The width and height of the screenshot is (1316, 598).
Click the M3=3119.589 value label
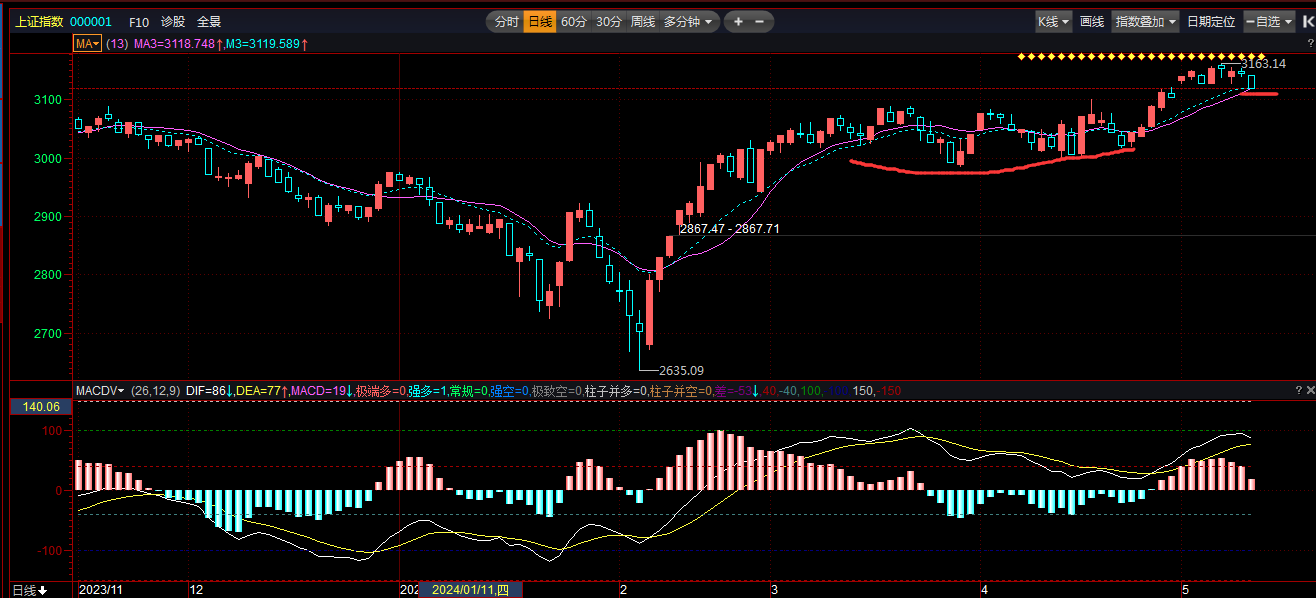click(x=265, y=44)
